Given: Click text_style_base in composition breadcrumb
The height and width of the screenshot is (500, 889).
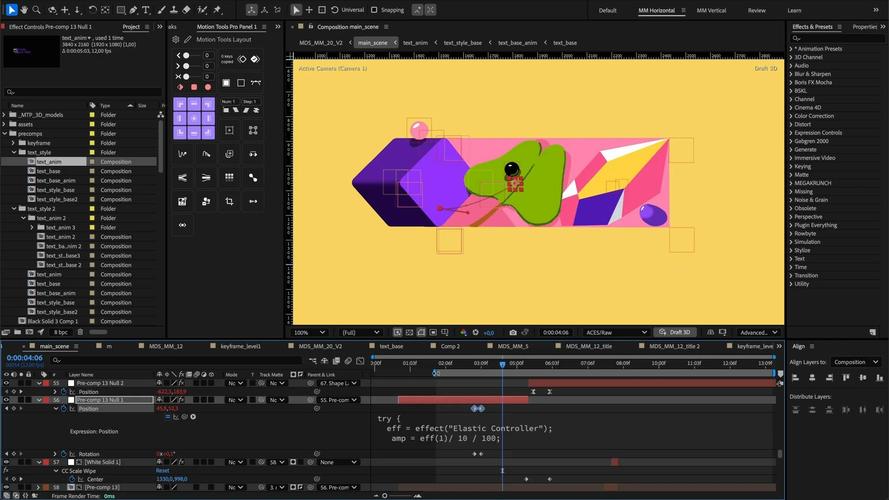Looking at the screenshot, I should [463, 43].
